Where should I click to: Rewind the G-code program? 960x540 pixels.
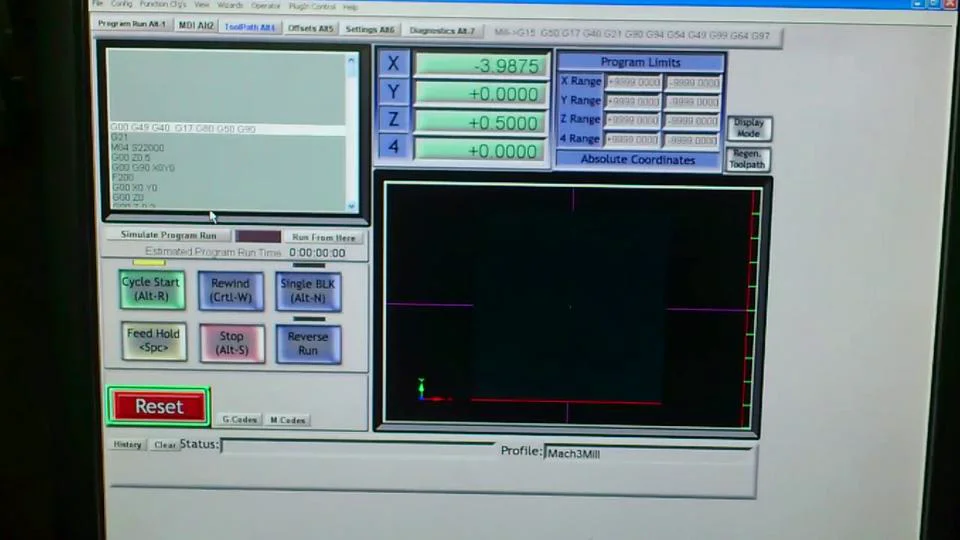click(231, 291)
